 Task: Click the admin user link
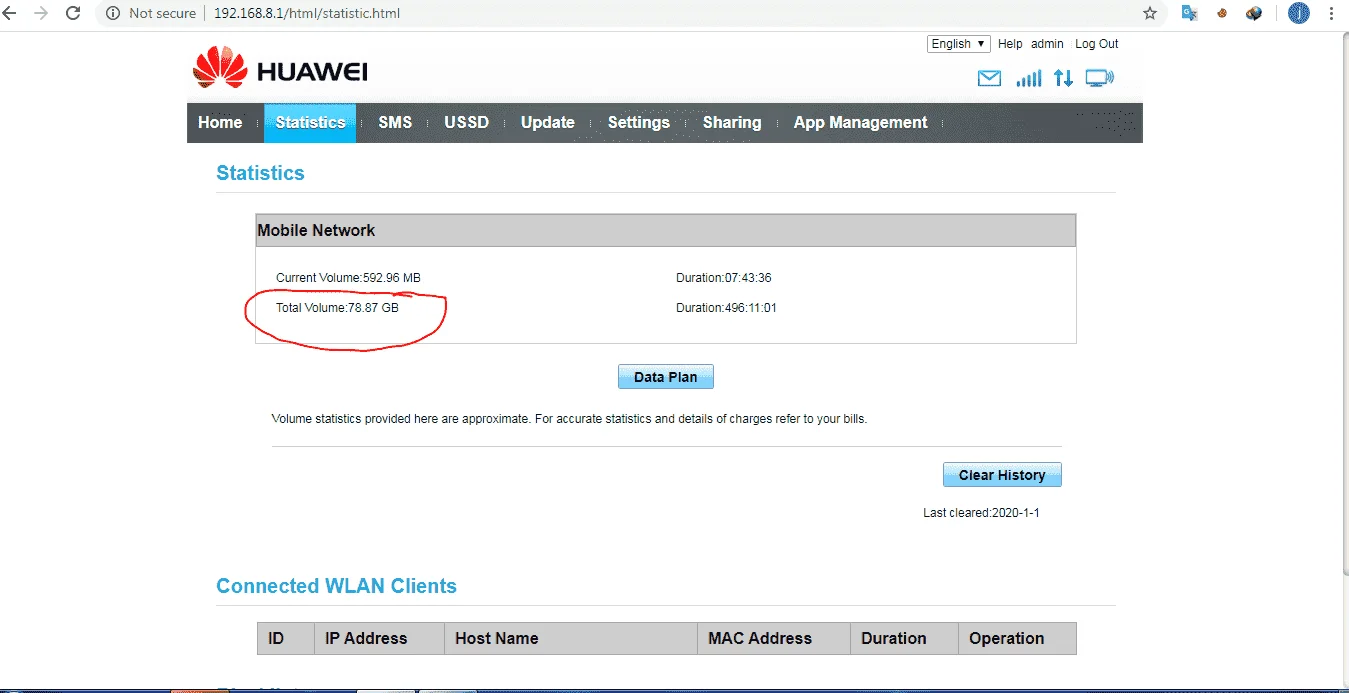(x=1048, y=44)
